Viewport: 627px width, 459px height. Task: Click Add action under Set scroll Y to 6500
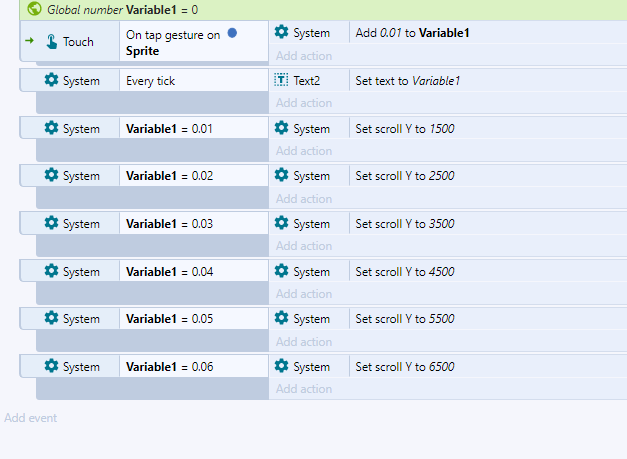[x=304, y=389]
